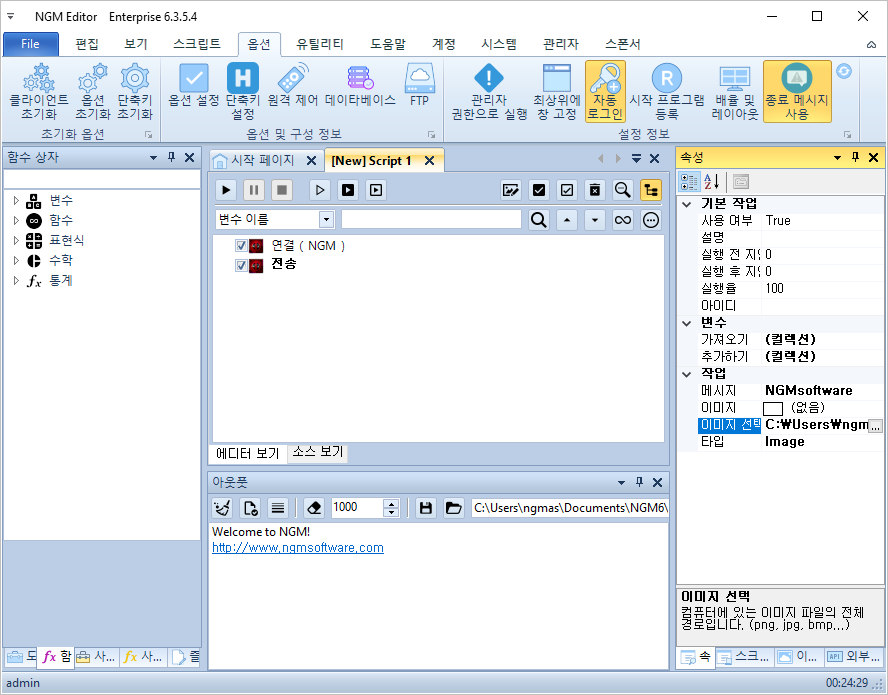Click refresh icon at ribbon right

pos(844,71)
